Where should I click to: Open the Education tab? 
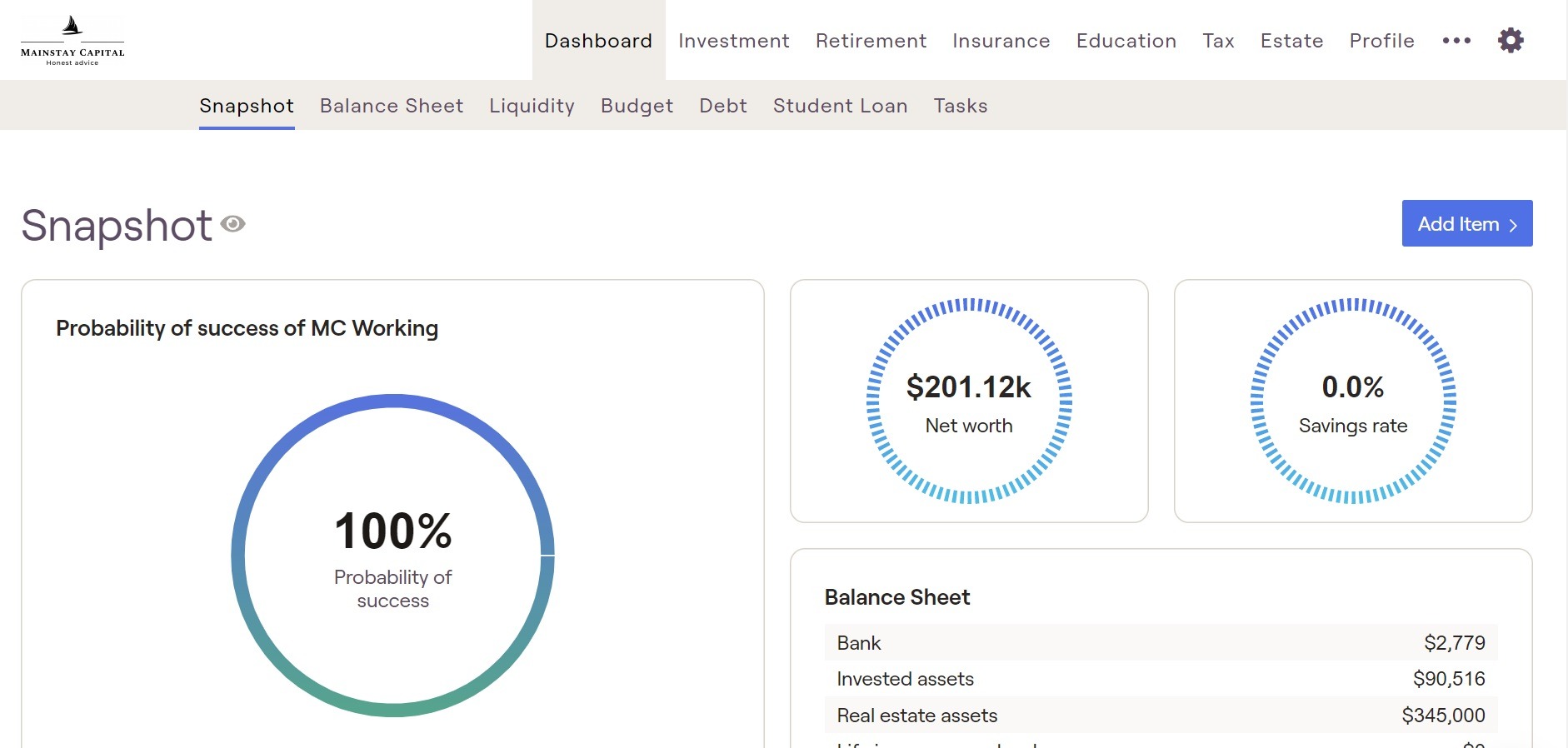[1126, 41]
